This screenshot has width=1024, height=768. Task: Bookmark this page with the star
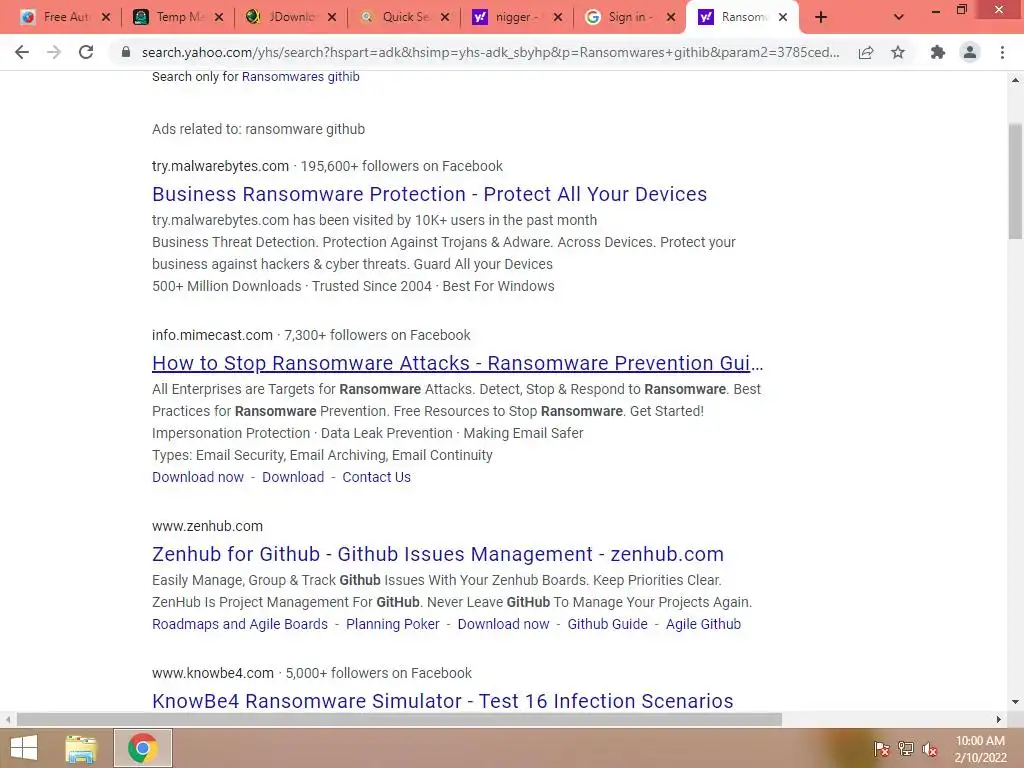(898, 52)
